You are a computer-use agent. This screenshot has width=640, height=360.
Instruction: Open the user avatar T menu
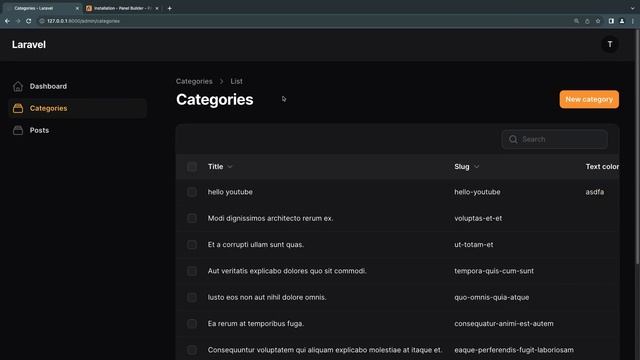click(x=610, y=44)
